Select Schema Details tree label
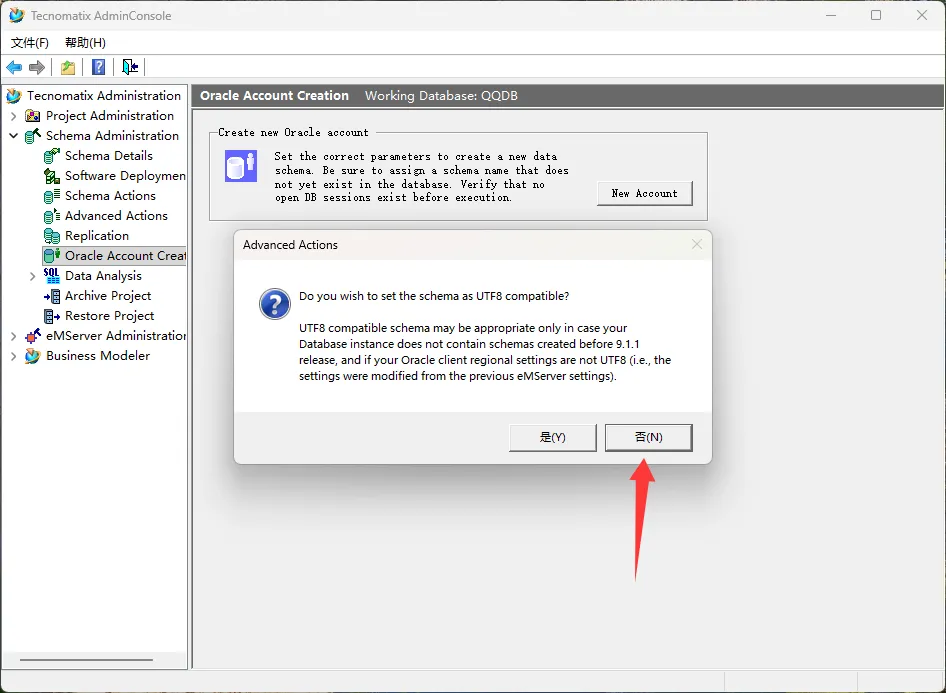 109,156
